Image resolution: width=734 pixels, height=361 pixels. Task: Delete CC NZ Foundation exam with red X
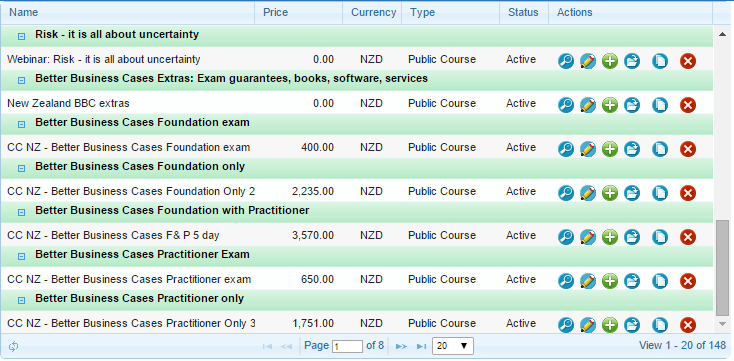tap(688, 149)
